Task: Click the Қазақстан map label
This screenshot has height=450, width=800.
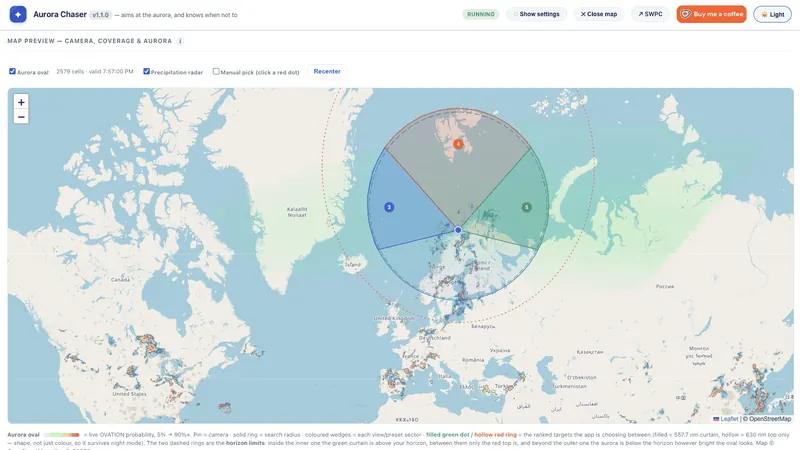Action: (x=590, y=352)
